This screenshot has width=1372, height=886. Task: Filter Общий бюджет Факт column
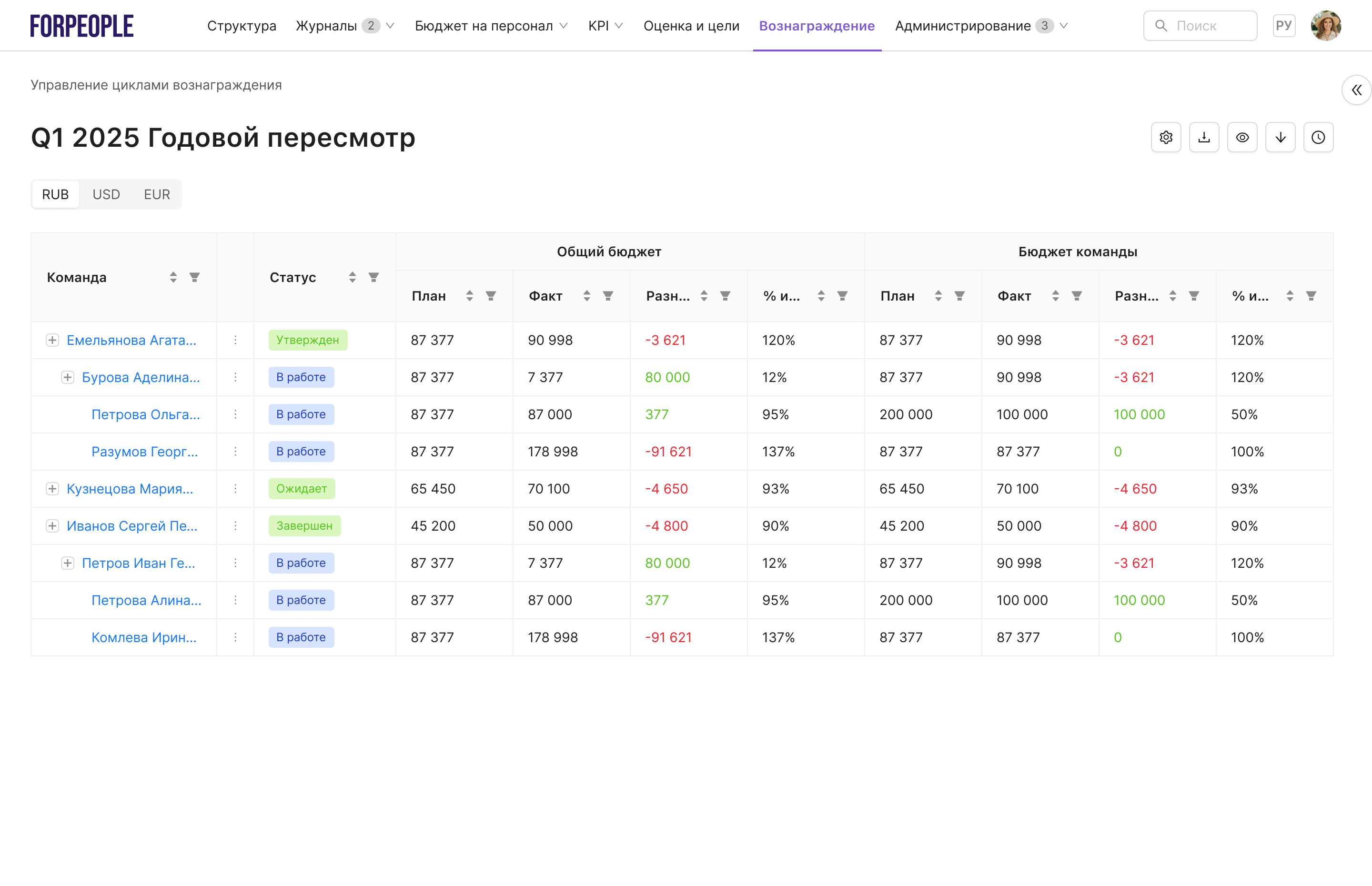click(x=607, y=296)
